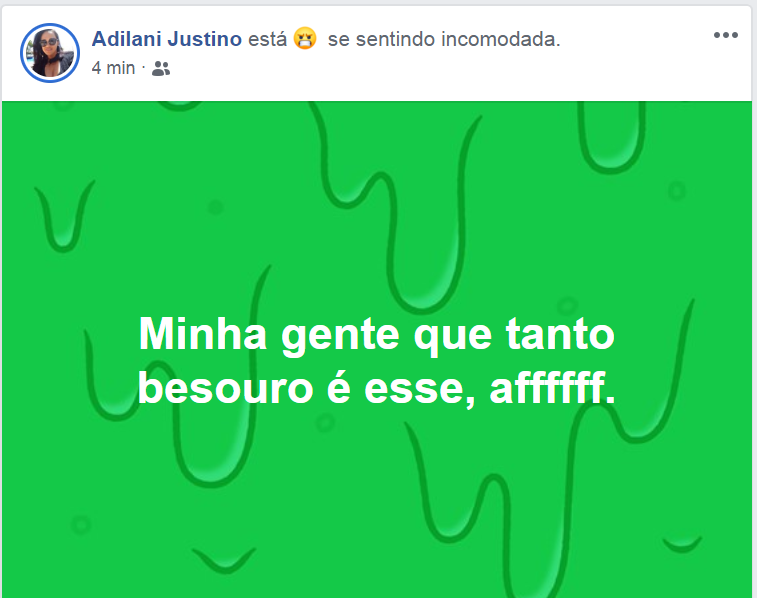The width and height of the screenshot is (757, 598).
Task: Click the white post header area
Action: (377, 54)
